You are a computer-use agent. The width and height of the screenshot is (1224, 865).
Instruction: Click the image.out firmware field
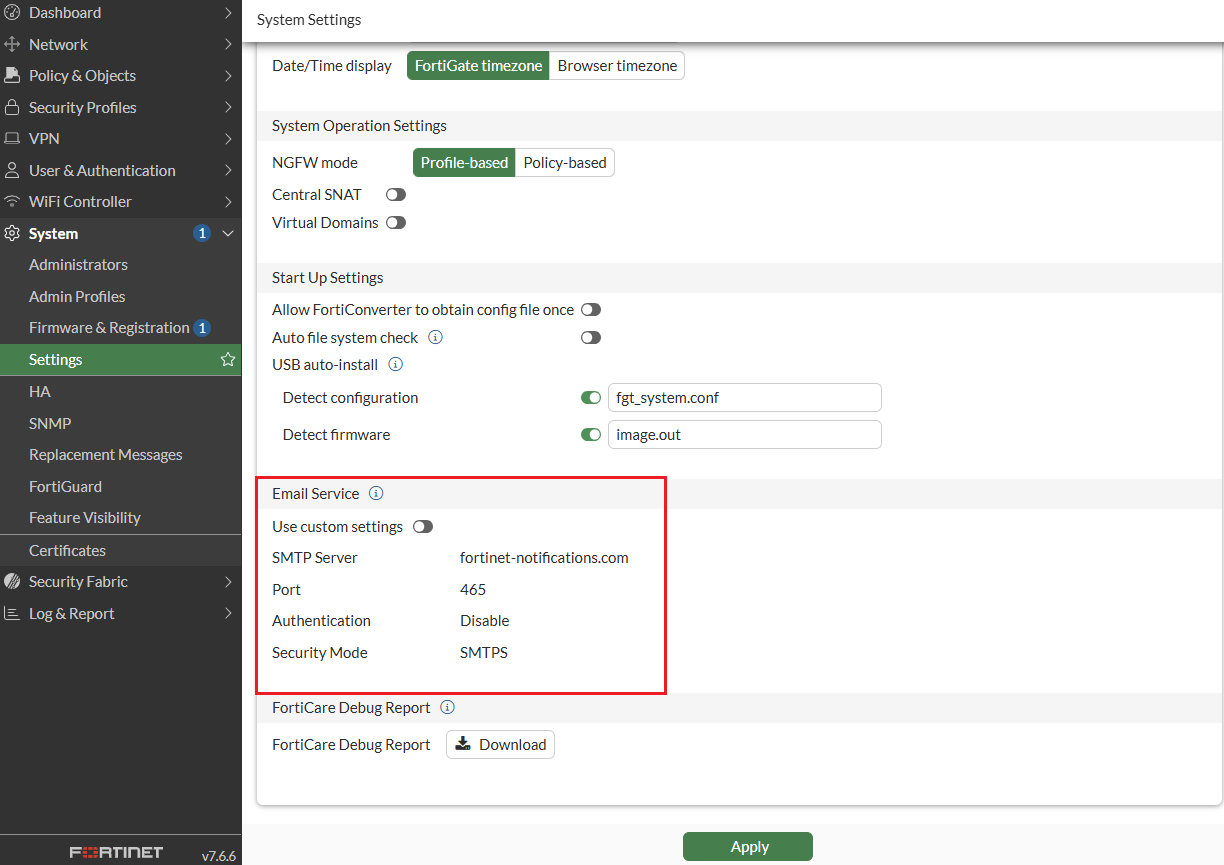click(x=745, y=435)
